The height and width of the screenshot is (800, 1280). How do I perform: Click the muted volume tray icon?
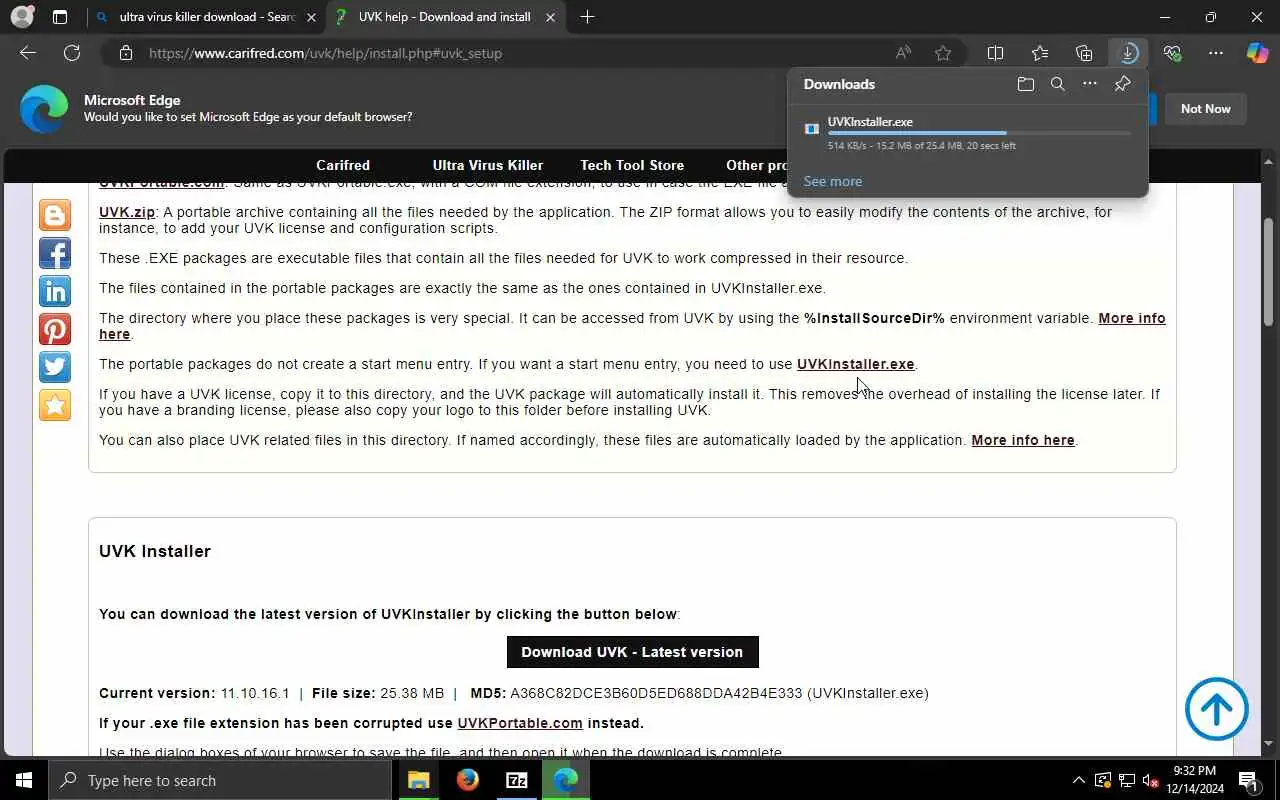point(1150,780)
